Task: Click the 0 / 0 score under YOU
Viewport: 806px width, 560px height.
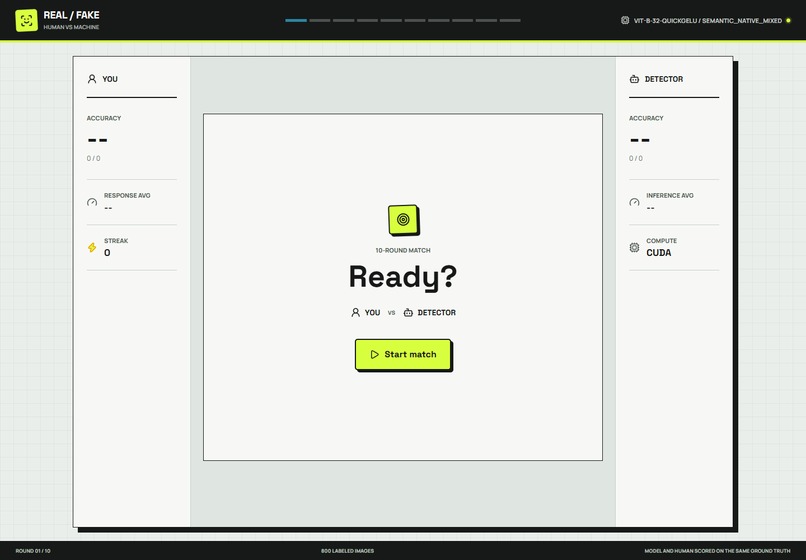Action: [94, 158]
